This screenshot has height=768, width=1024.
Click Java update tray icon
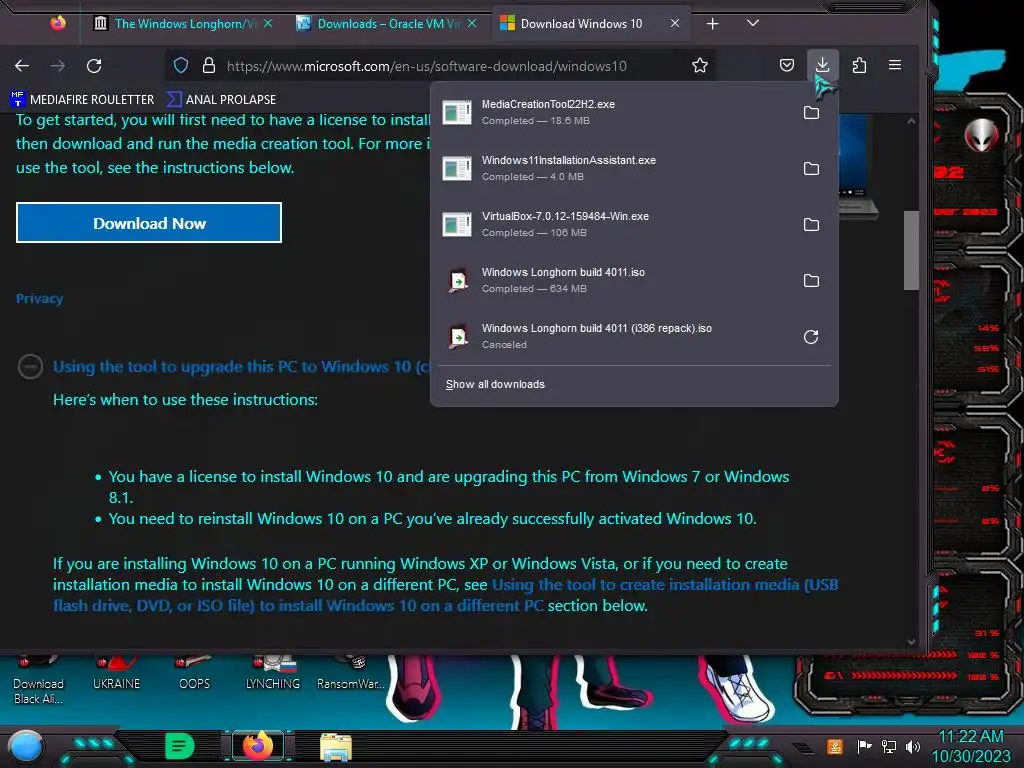click(835, 746)
